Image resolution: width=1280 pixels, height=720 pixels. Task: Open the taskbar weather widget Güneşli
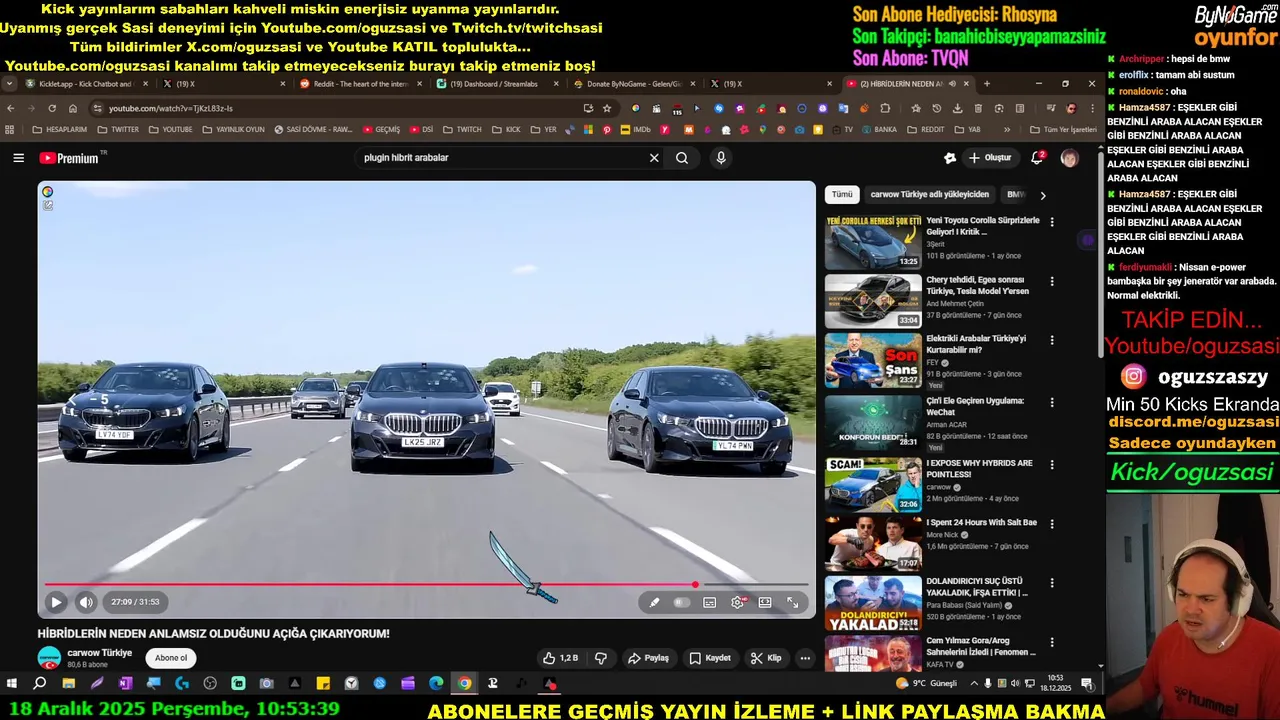point(927,684)
